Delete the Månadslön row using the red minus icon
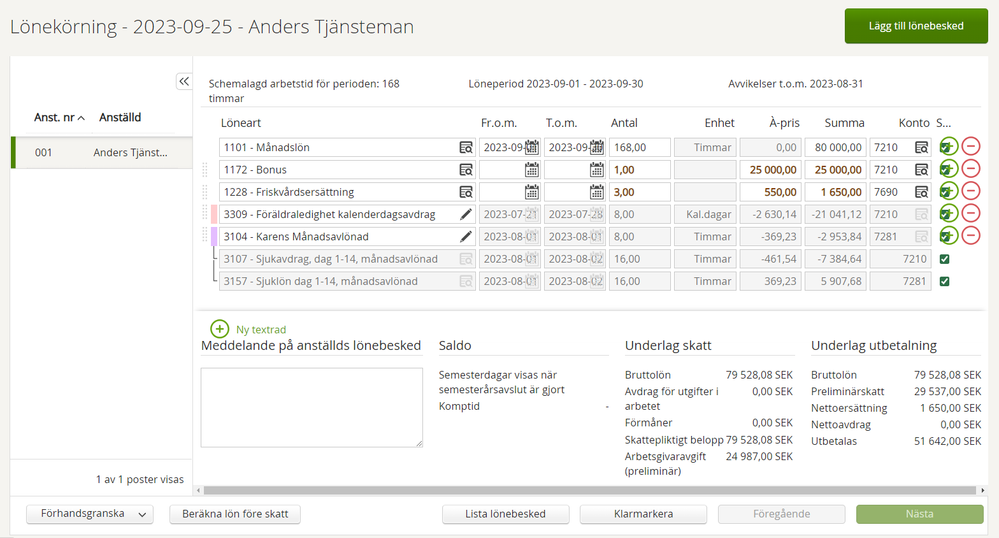This screenshot has height=538, width=999. (x=970, y=148)
